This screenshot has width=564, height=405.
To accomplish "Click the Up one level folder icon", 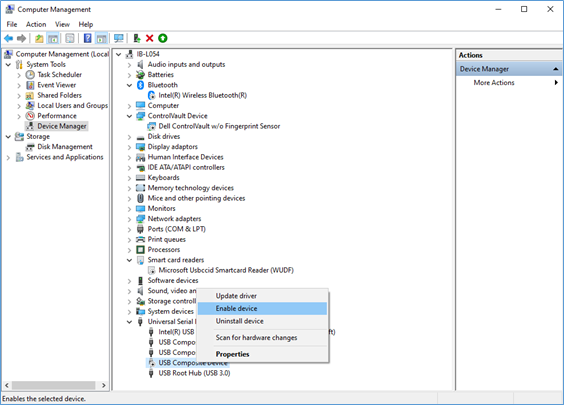I will [x=39, y=38].
